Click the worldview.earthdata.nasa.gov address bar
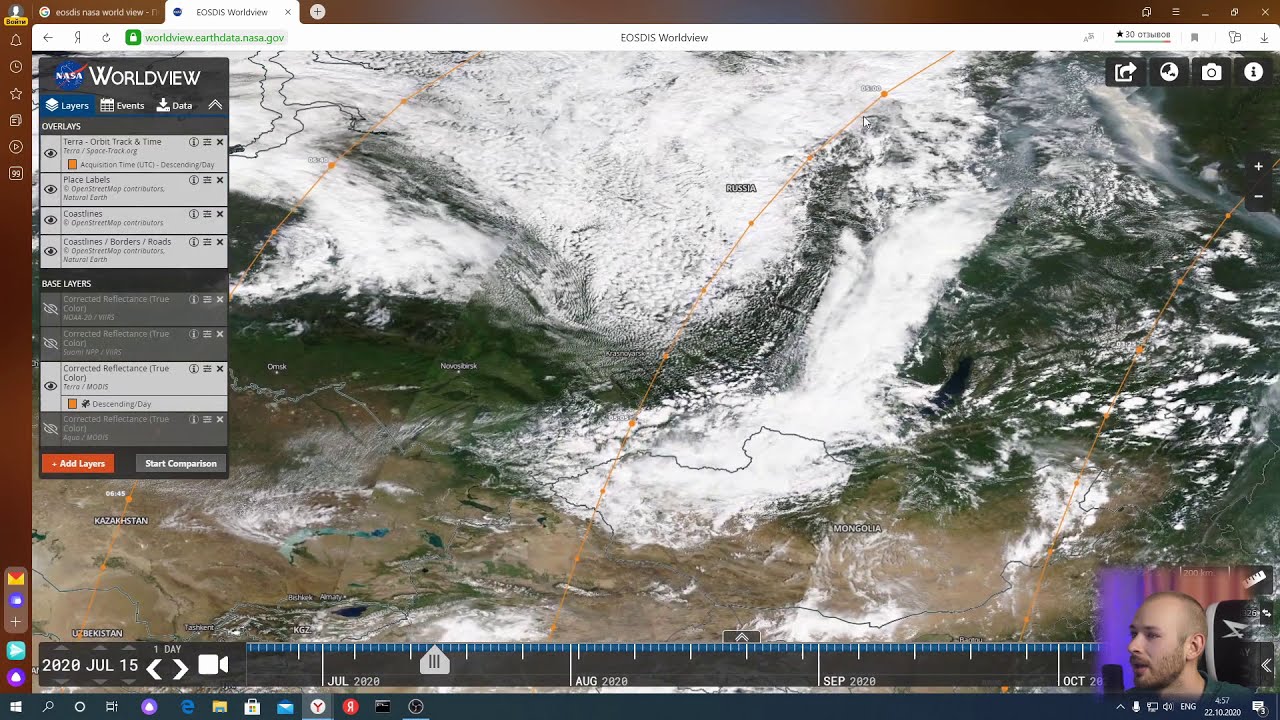 [x=214, y=37]
